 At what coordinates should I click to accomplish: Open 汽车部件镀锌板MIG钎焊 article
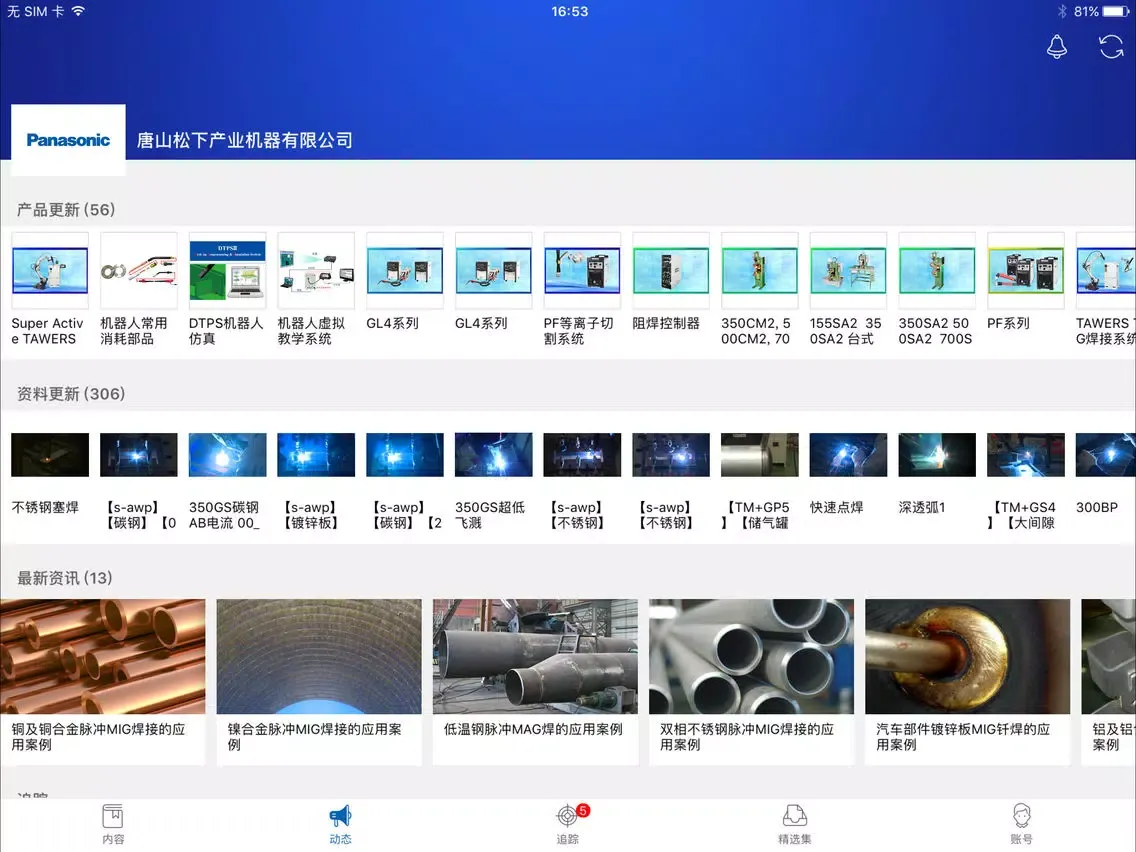tap(967, 657)
